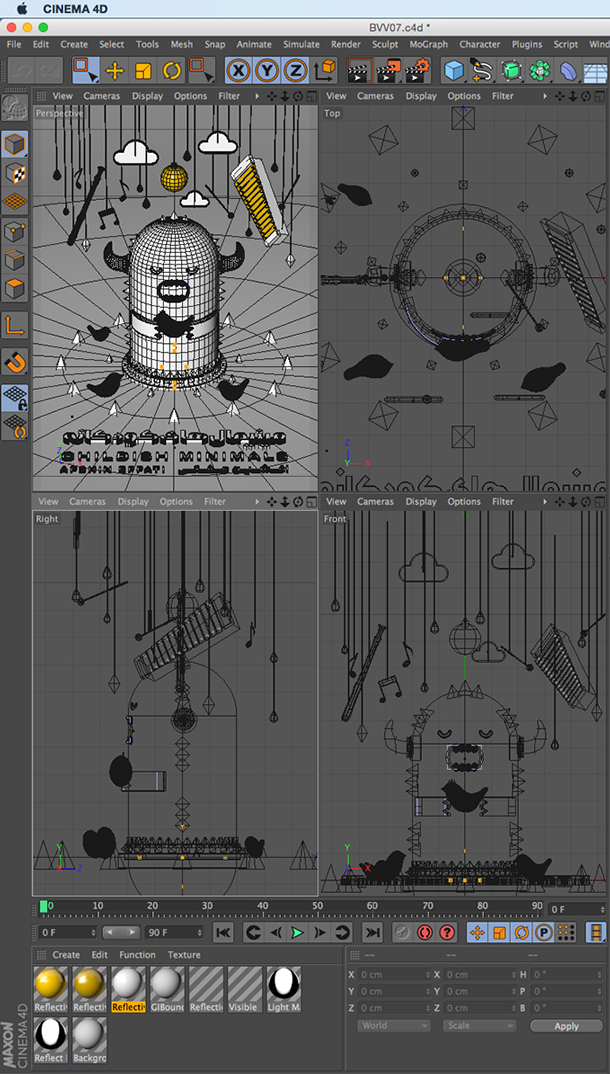This screenshot has width=610, height=1074.
Task: Open the Scale mode dropdown
Action: (x=479, y=1025)
